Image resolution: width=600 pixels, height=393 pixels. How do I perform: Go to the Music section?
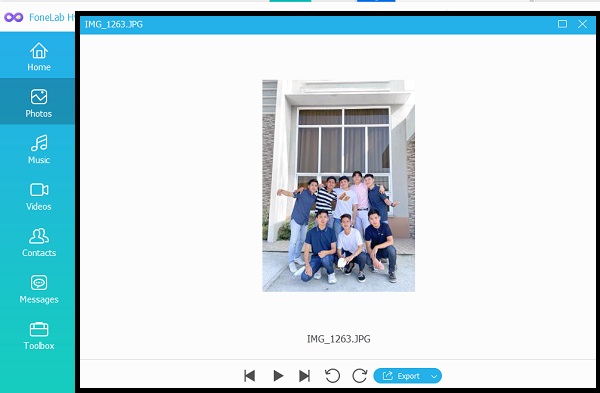point(38,149)
